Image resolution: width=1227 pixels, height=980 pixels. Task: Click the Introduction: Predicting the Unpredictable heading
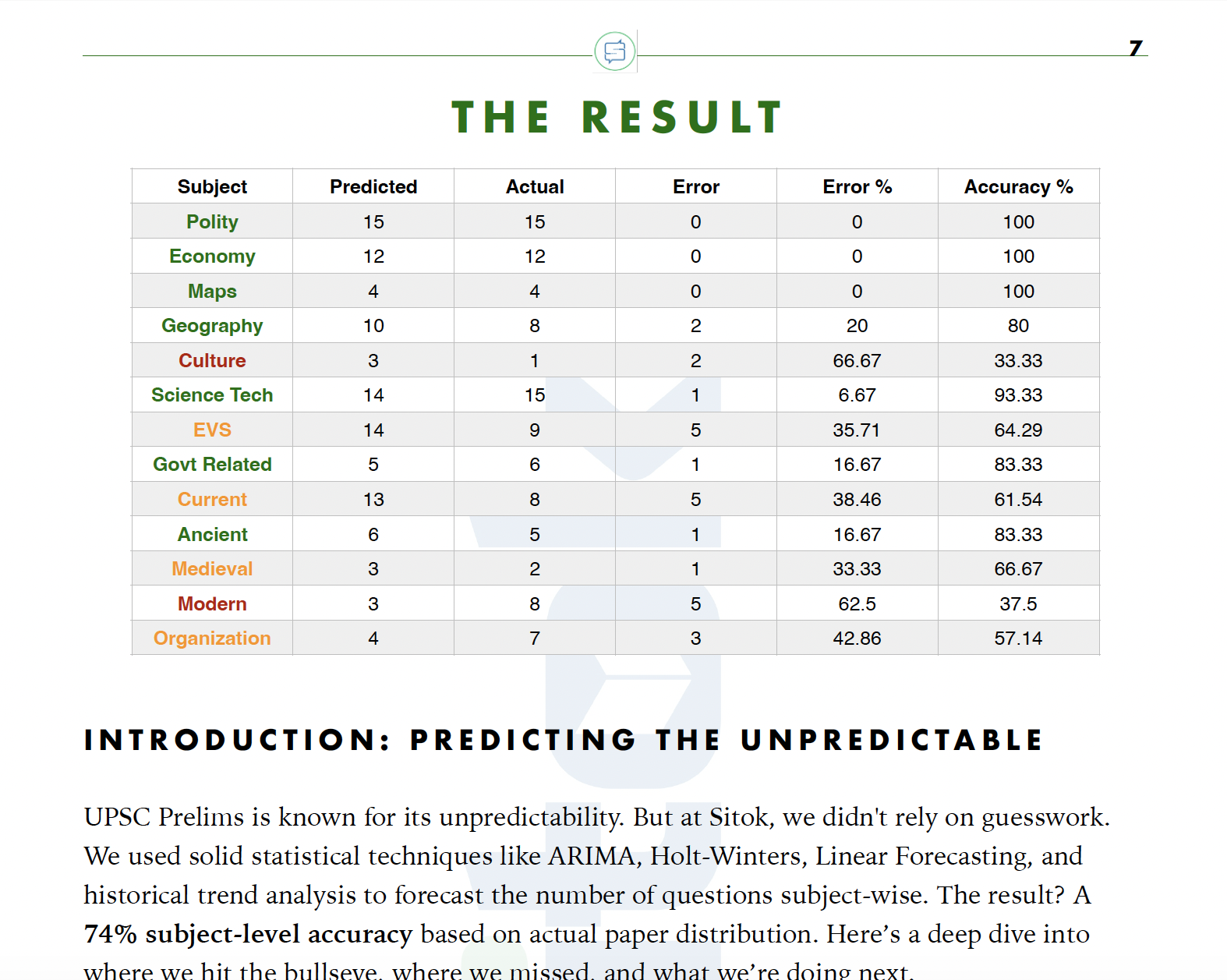563,740
